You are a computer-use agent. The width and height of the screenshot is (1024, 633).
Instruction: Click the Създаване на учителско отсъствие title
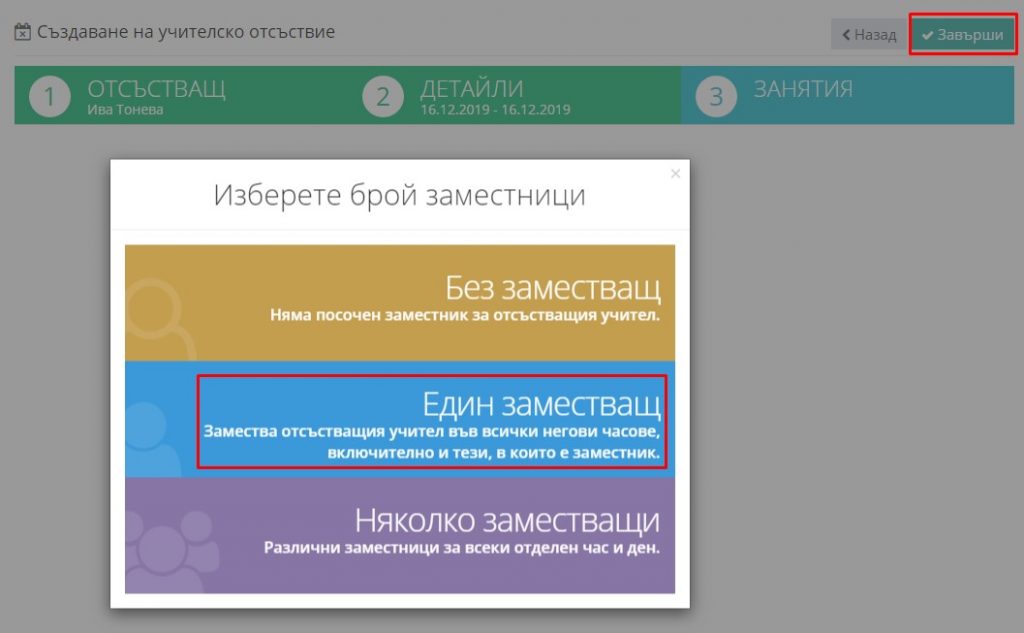click(x=186, y=31)
